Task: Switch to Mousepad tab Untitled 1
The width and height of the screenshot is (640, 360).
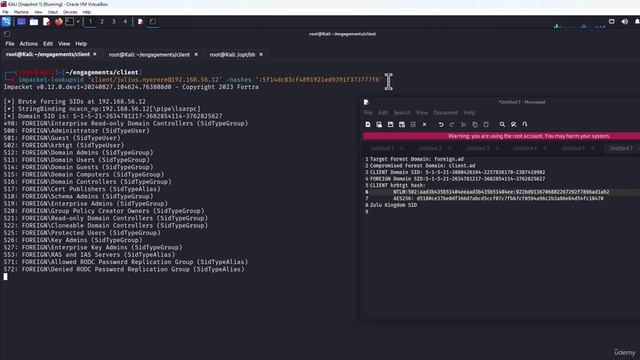Action: [x=382, y=148]
